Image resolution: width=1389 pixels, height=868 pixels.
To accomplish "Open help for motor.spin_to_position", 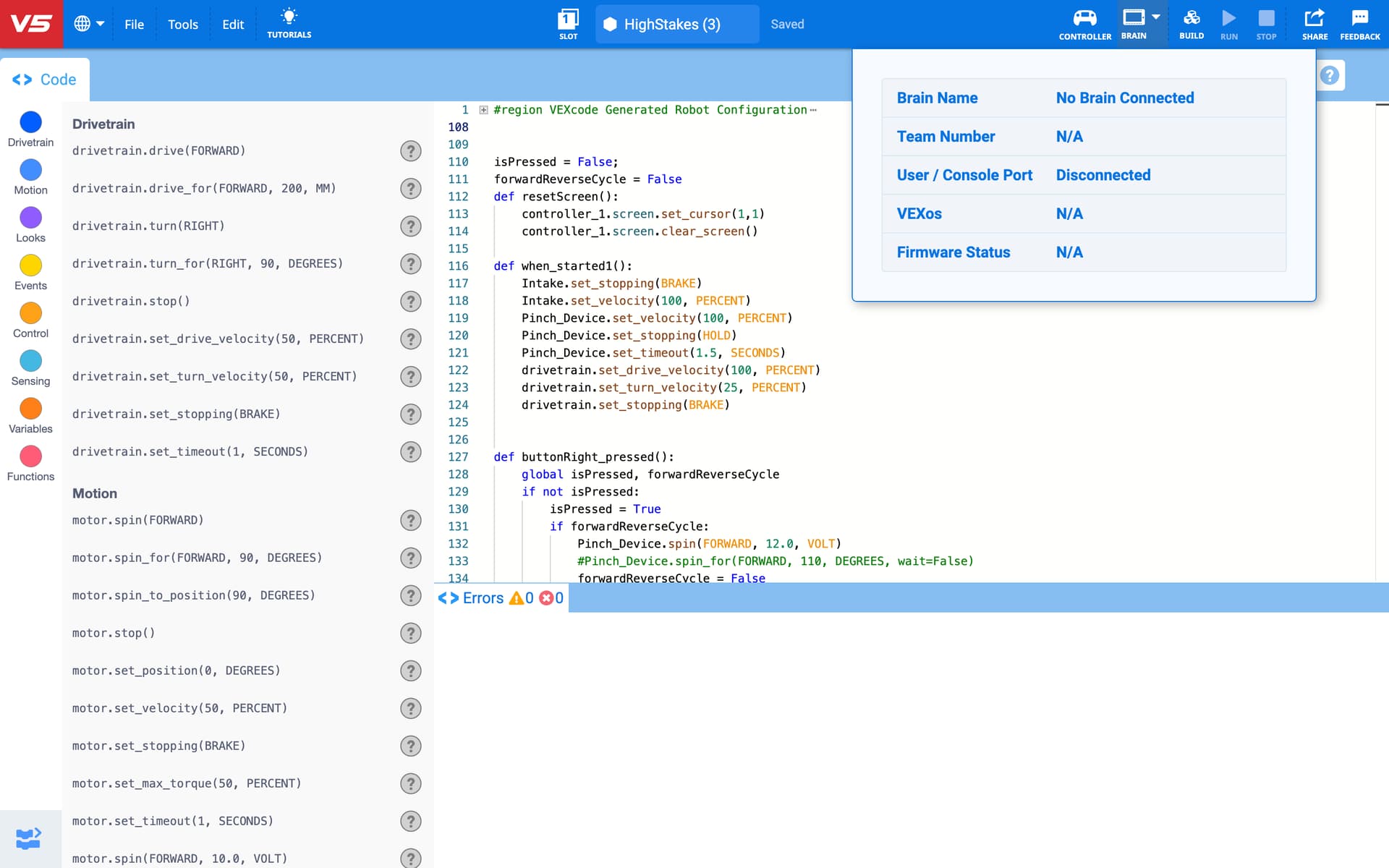I will (x=411, y=596).
